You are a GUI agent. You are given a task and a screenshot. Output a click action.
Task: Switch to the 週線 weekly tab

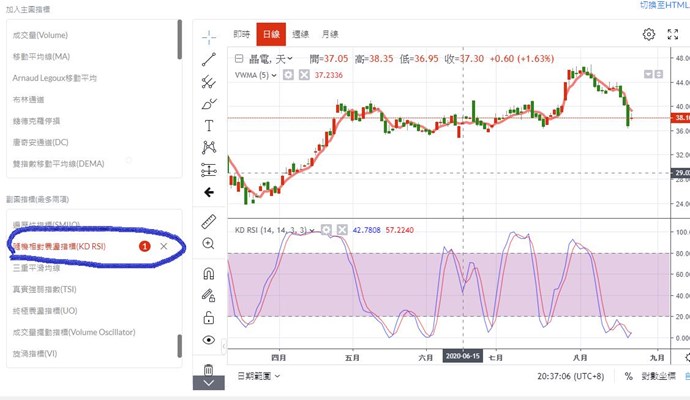(300, 34)
